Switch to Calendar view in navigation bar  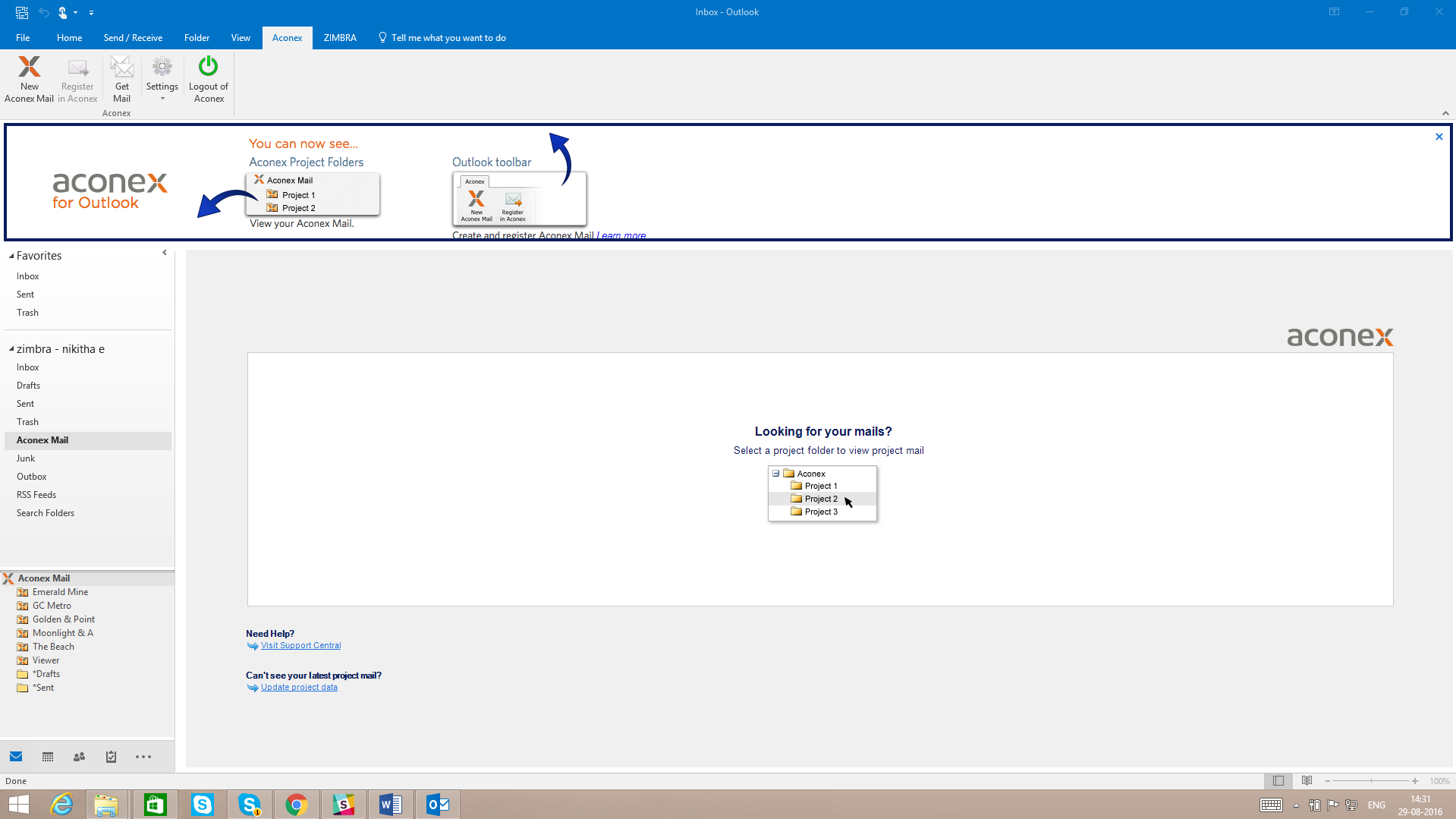48,757
